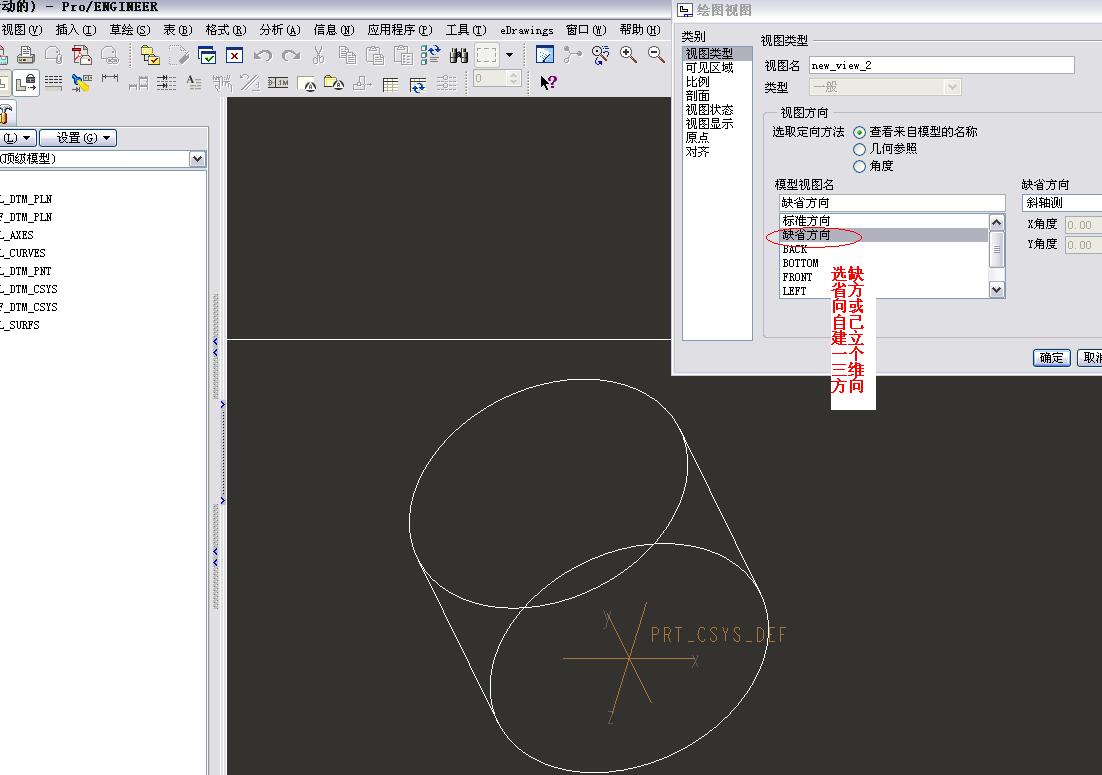Image resolution: width=1102 pixels, height=775 pixels.
Task: Click the Close Window icon with red X
Action: 234,55
